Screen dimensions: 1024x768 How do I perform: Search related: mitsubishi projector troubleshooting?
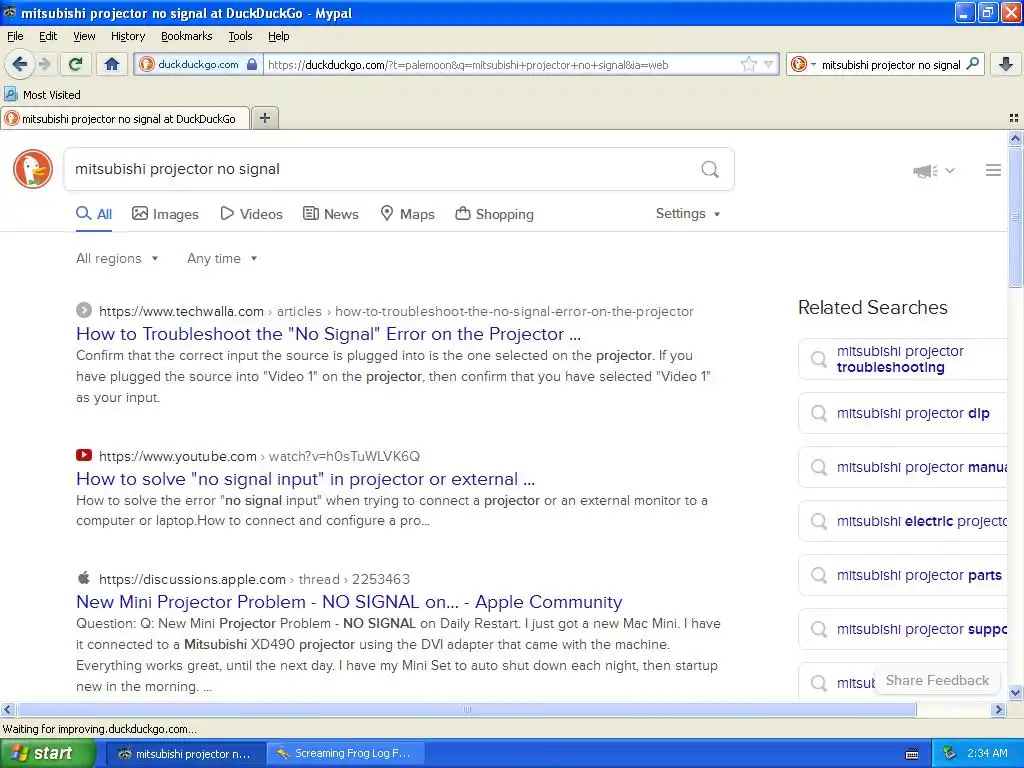[904, 359]
